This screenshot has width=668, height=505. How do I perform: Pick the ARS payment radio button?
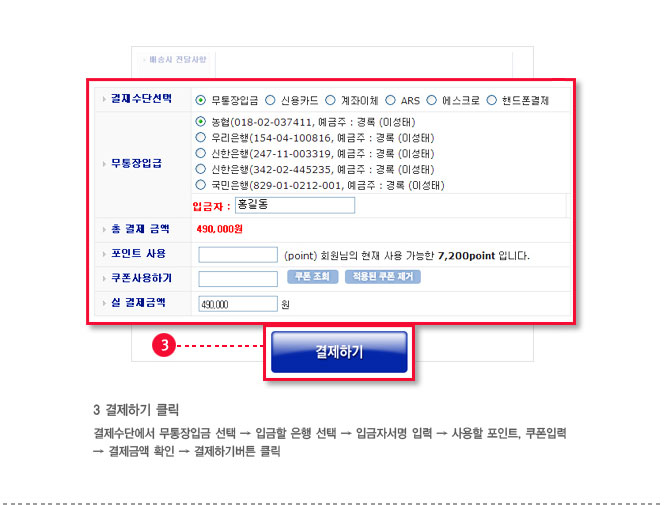390,100
